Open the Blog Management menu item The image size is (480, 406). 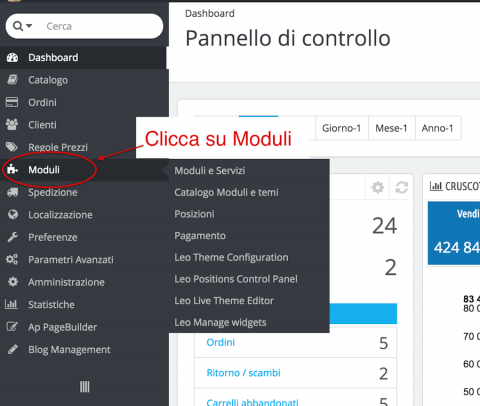click(x=83, y=349)
